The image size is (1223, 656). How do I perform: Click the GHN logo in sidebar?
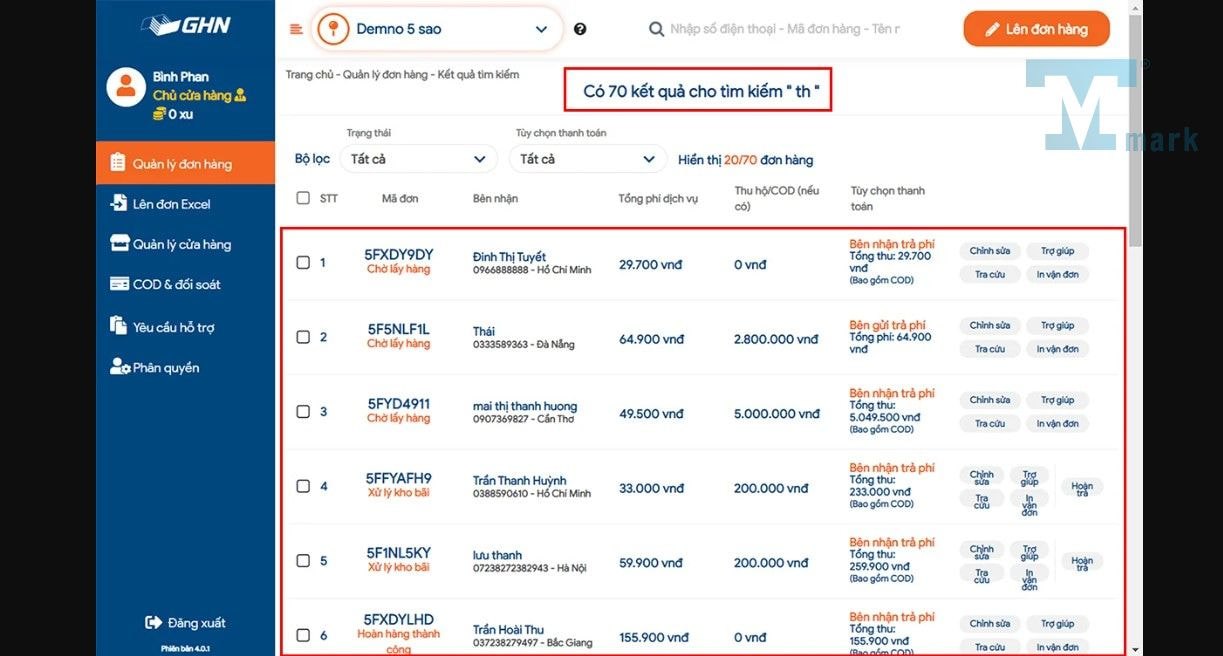pos(186,25)
